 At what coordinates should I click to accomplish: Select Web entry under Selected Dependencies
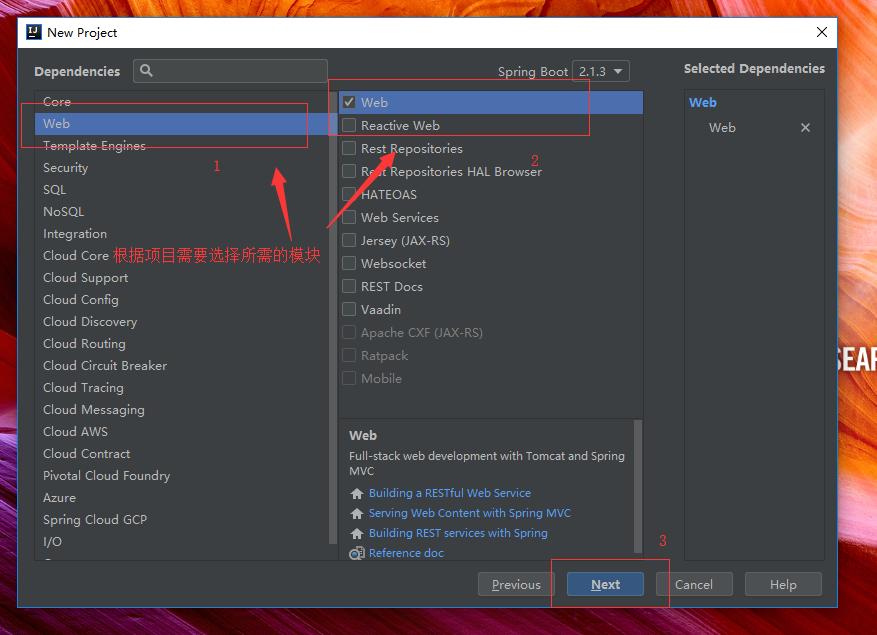click(722, 128)
